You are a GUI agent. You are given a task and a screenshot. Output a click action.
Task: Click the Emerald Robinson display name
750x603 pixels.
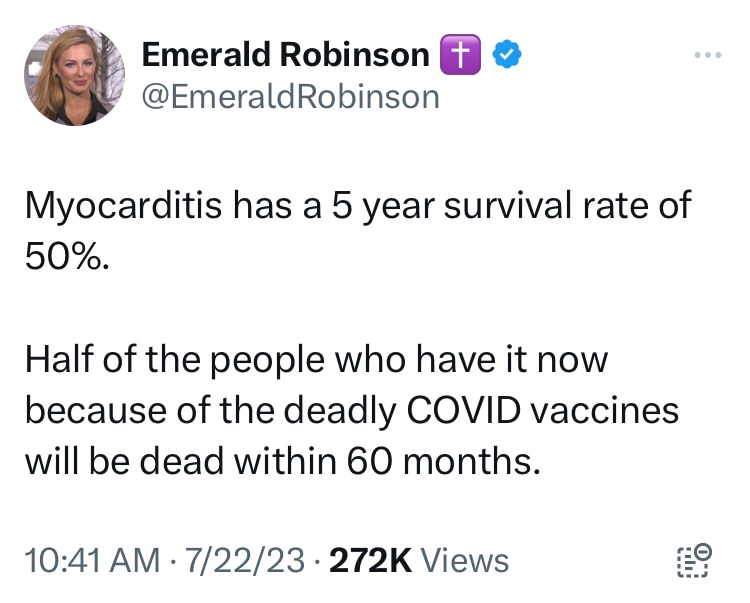pyautogui.click(x=286, y=56)
